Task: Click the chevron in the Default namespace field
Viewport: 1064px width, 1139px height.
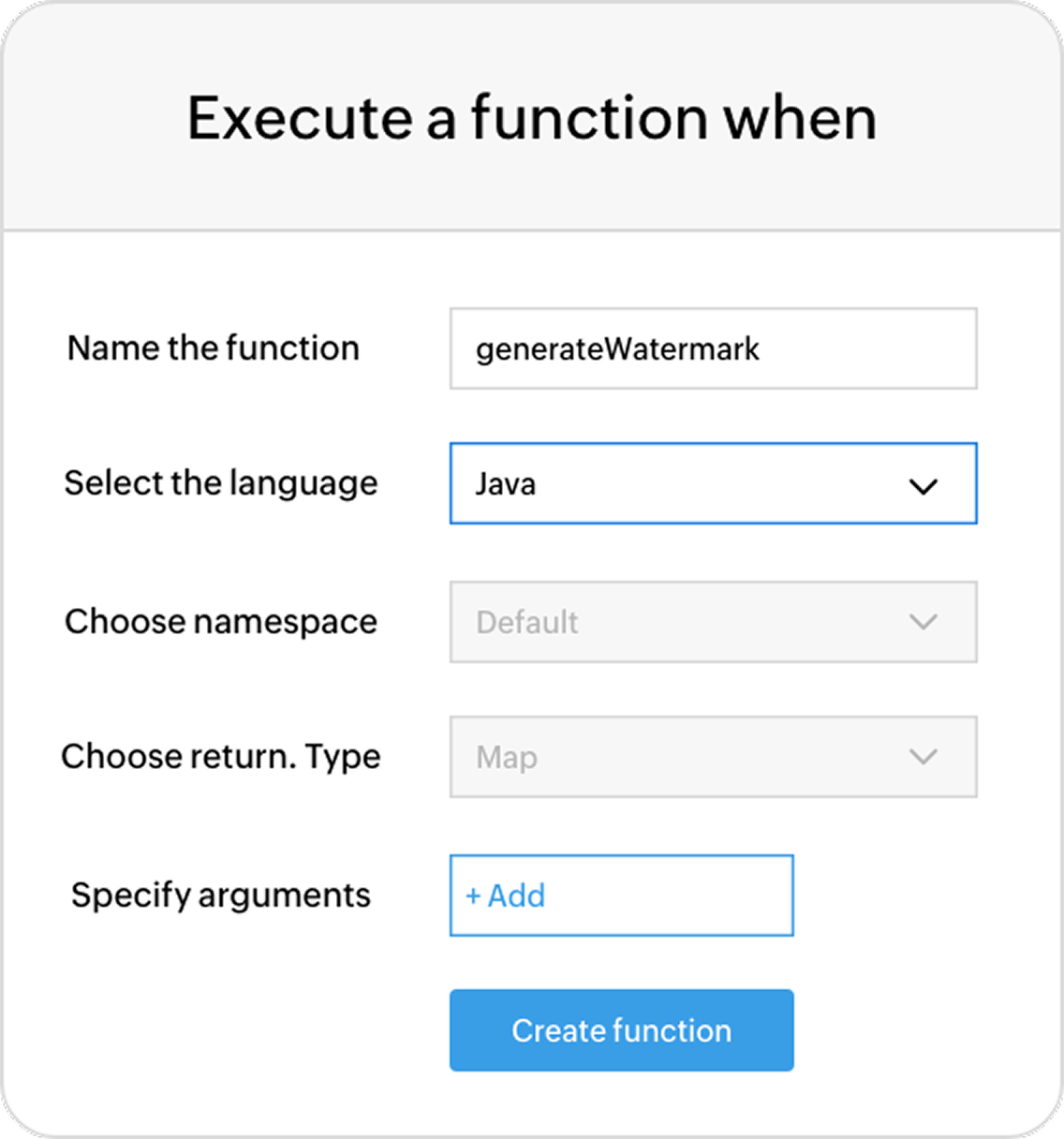Action: pos(924,622)
